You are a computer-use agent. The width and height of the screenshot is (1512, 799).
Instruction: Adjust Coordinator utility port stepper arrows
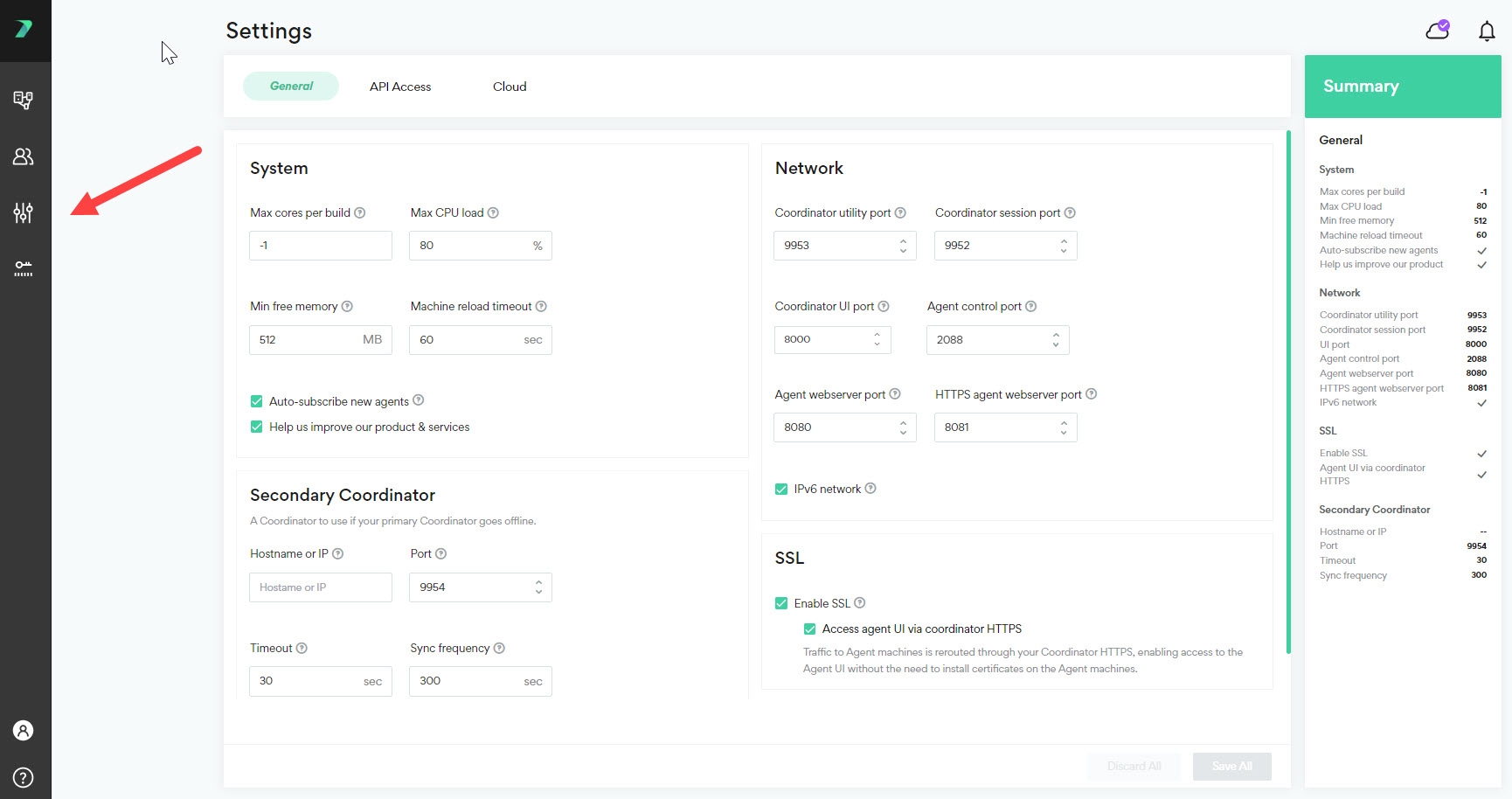(x=903, y=246)
